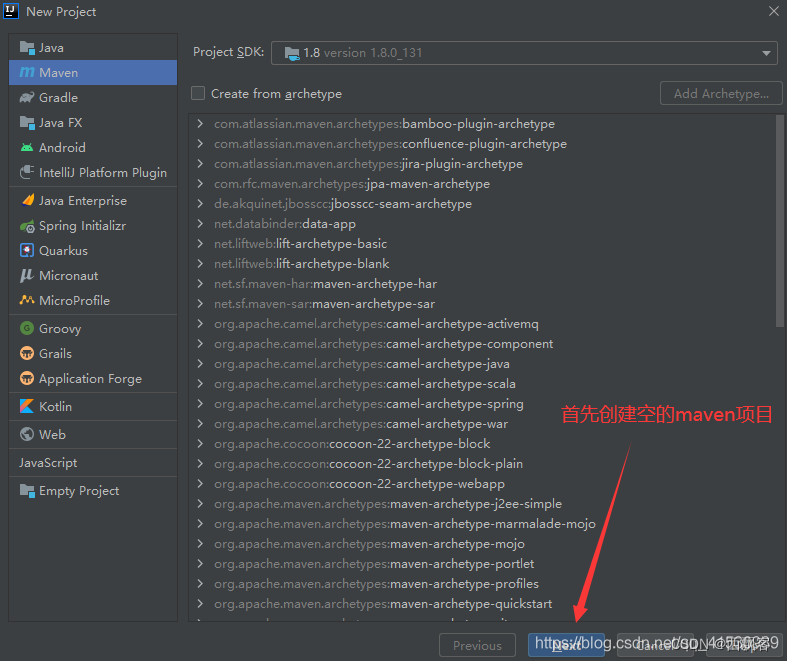787x661 pixels.
Task: Select camel-archetype-spring row
Action: (x=482, y=404)
